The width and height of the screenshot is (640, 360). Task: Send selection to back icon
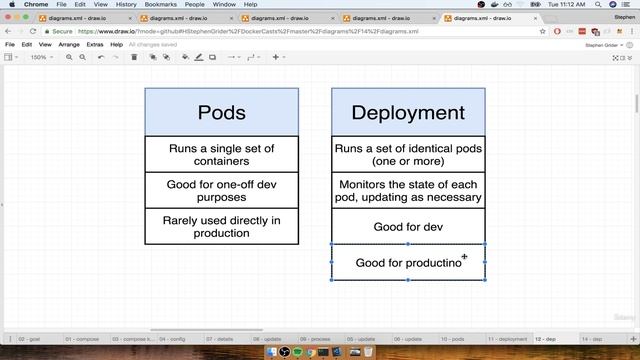click(x=166, y=58)
